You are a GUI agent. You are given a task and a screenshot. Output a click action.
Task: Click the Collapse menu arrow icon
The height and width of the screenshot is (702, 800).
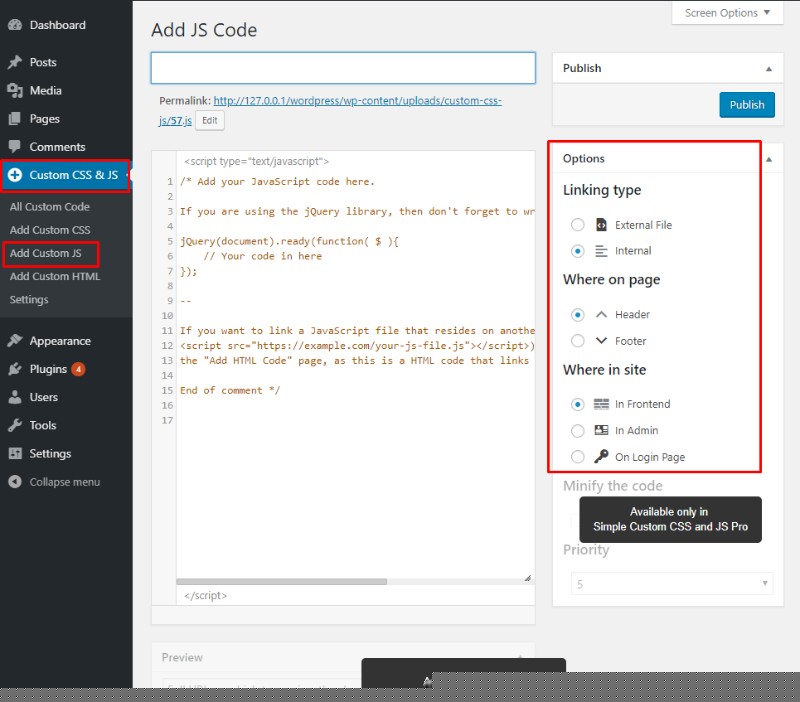point(15,482)
